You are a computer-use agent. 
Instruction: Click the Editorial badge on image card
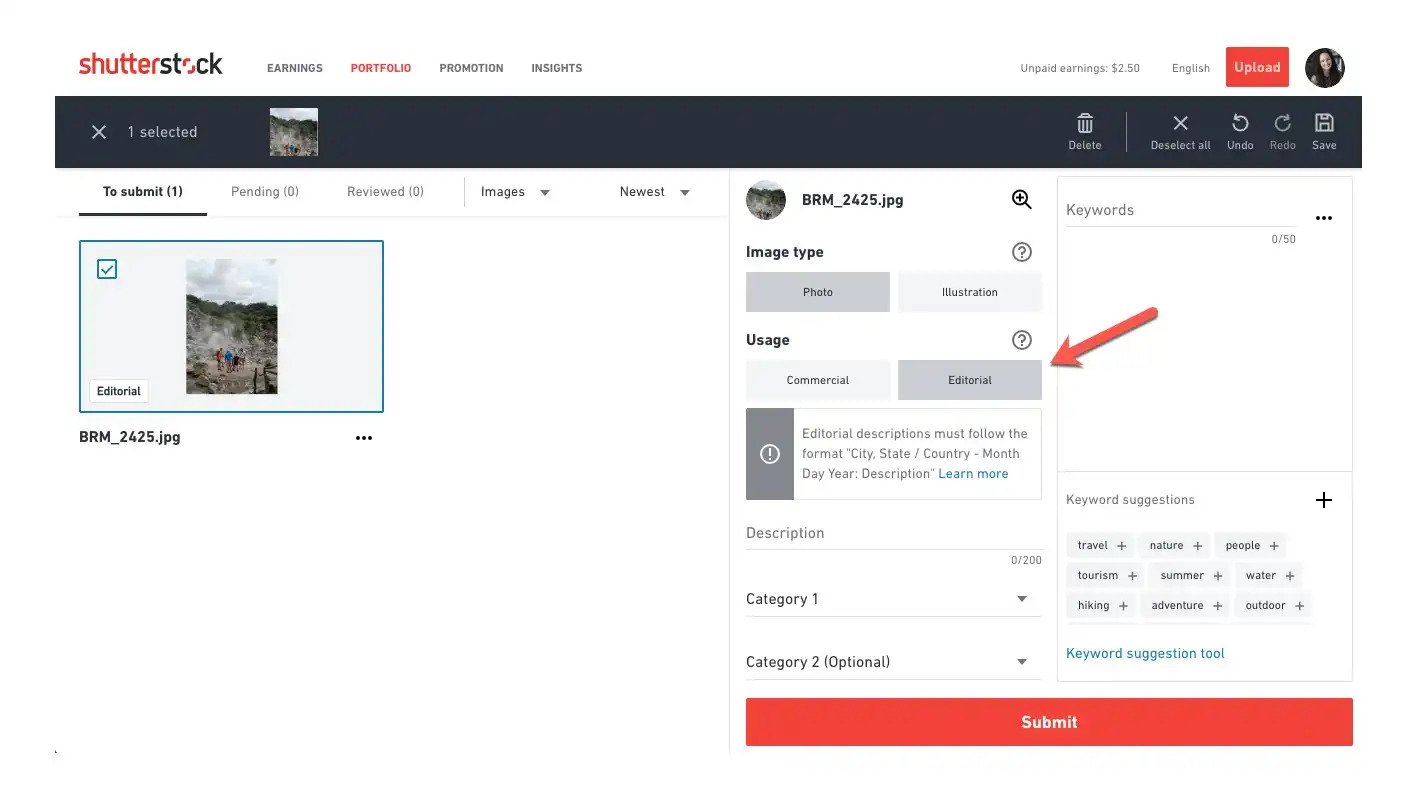119,391
